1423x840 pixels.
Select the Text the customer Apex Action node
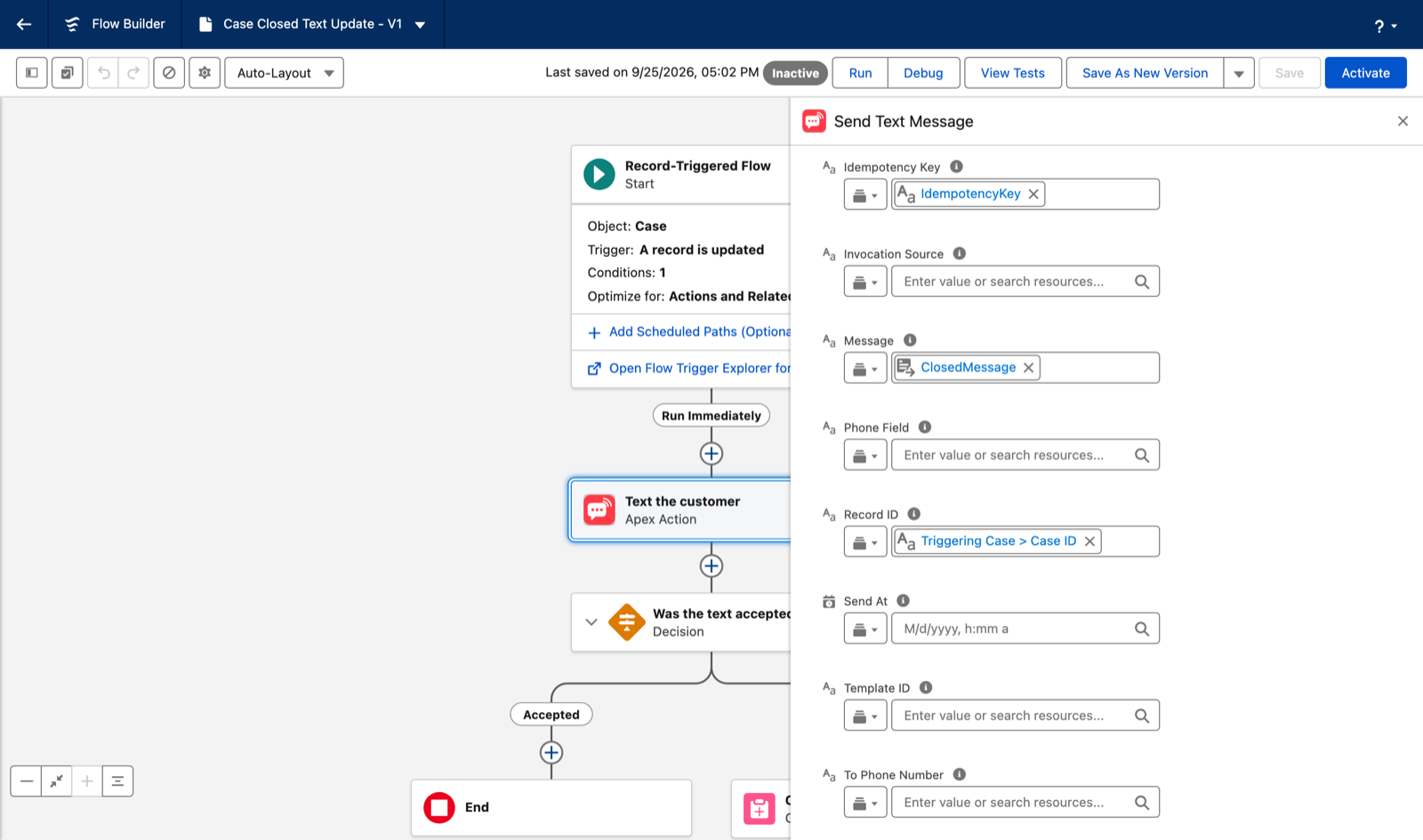(x=680, y=510)
